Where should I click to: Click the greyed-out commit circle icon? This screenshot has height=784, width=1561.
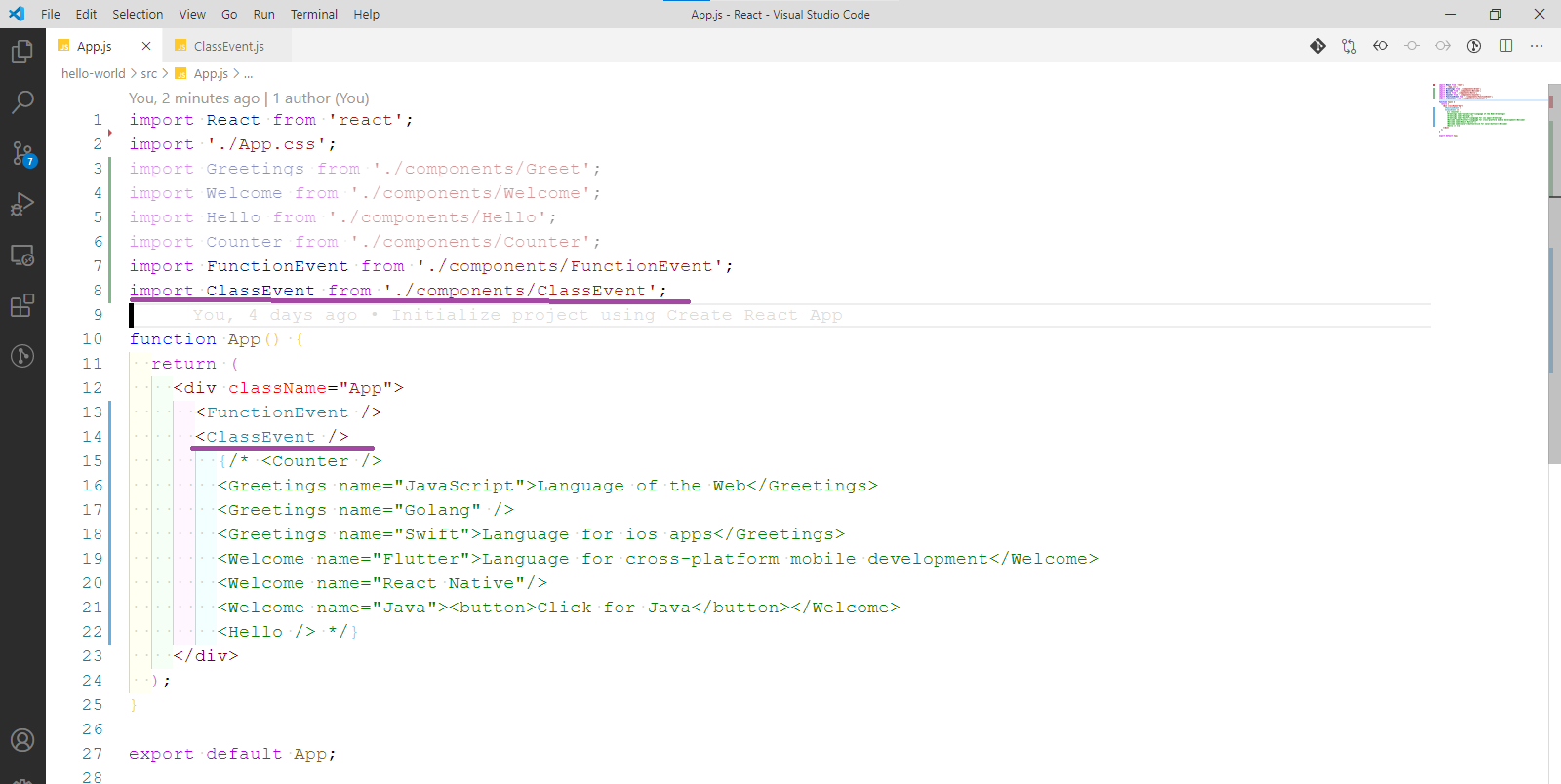[1412, 46]
